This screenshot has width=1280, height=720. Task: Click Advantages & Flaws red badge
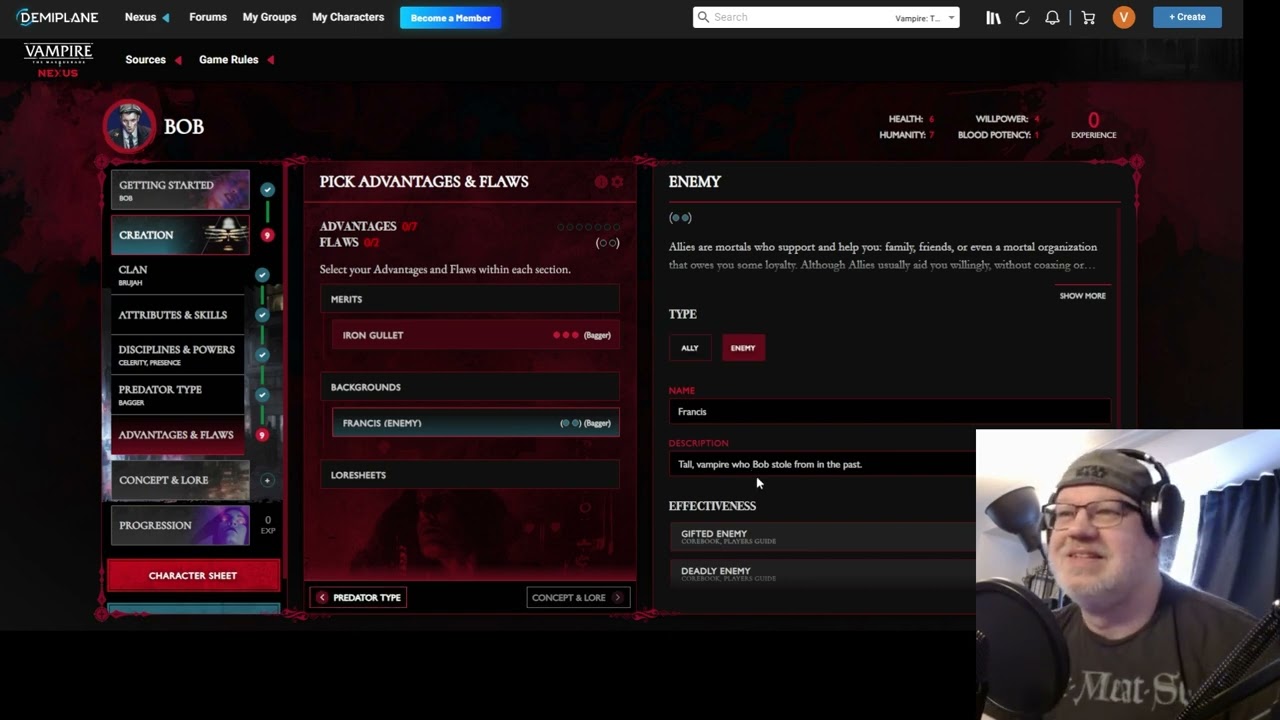click(x=262, y=435)
